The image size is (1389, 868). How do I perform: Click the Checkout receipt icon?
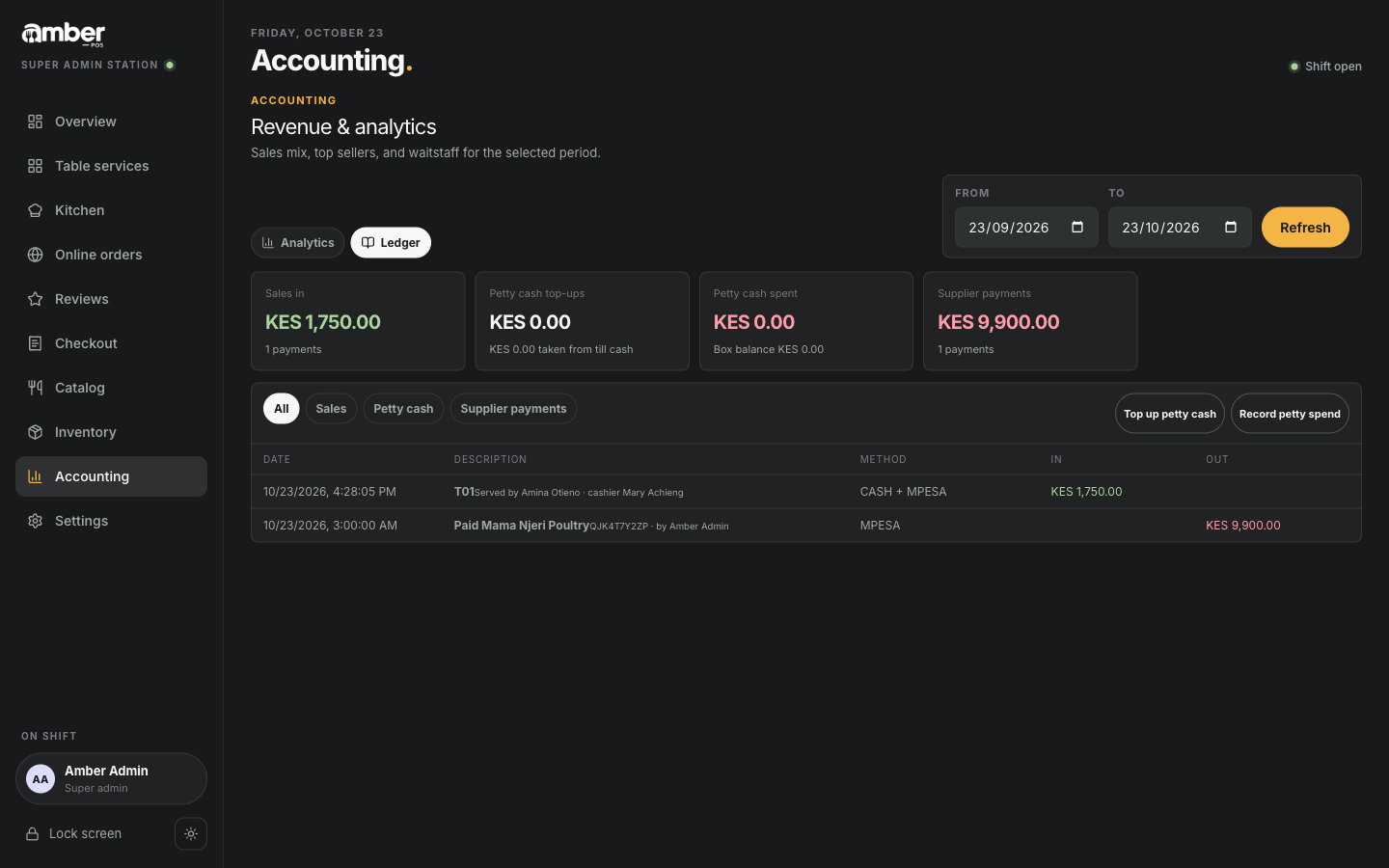[35, 343]
